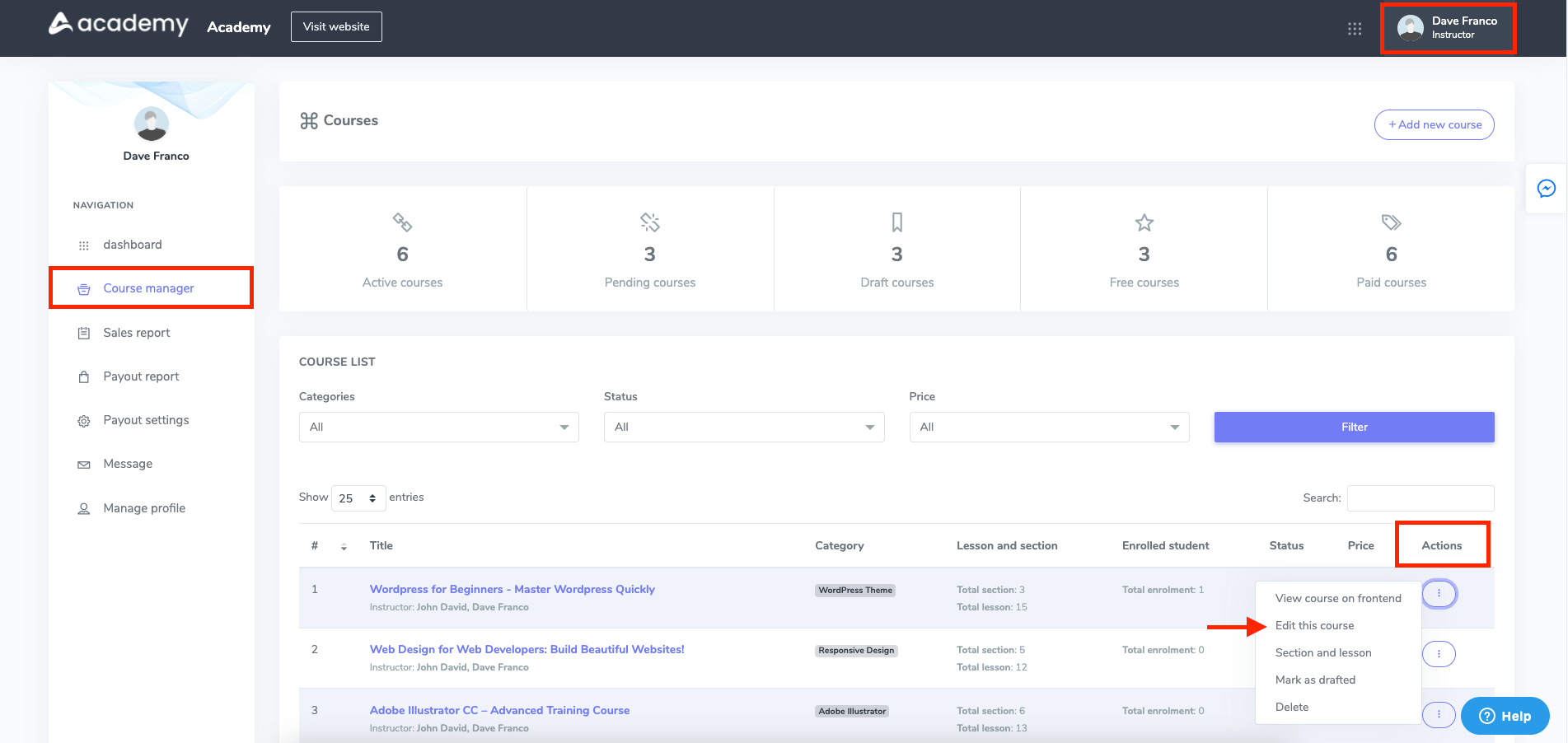Select Section and lesson menu item

(x=1323, y=652)
